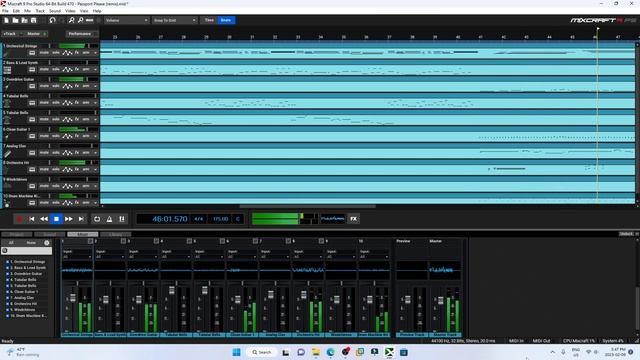Arm the Tabular Bells track 5 for recording
Viewport: 640px width, 360px height.
[86, 120]
